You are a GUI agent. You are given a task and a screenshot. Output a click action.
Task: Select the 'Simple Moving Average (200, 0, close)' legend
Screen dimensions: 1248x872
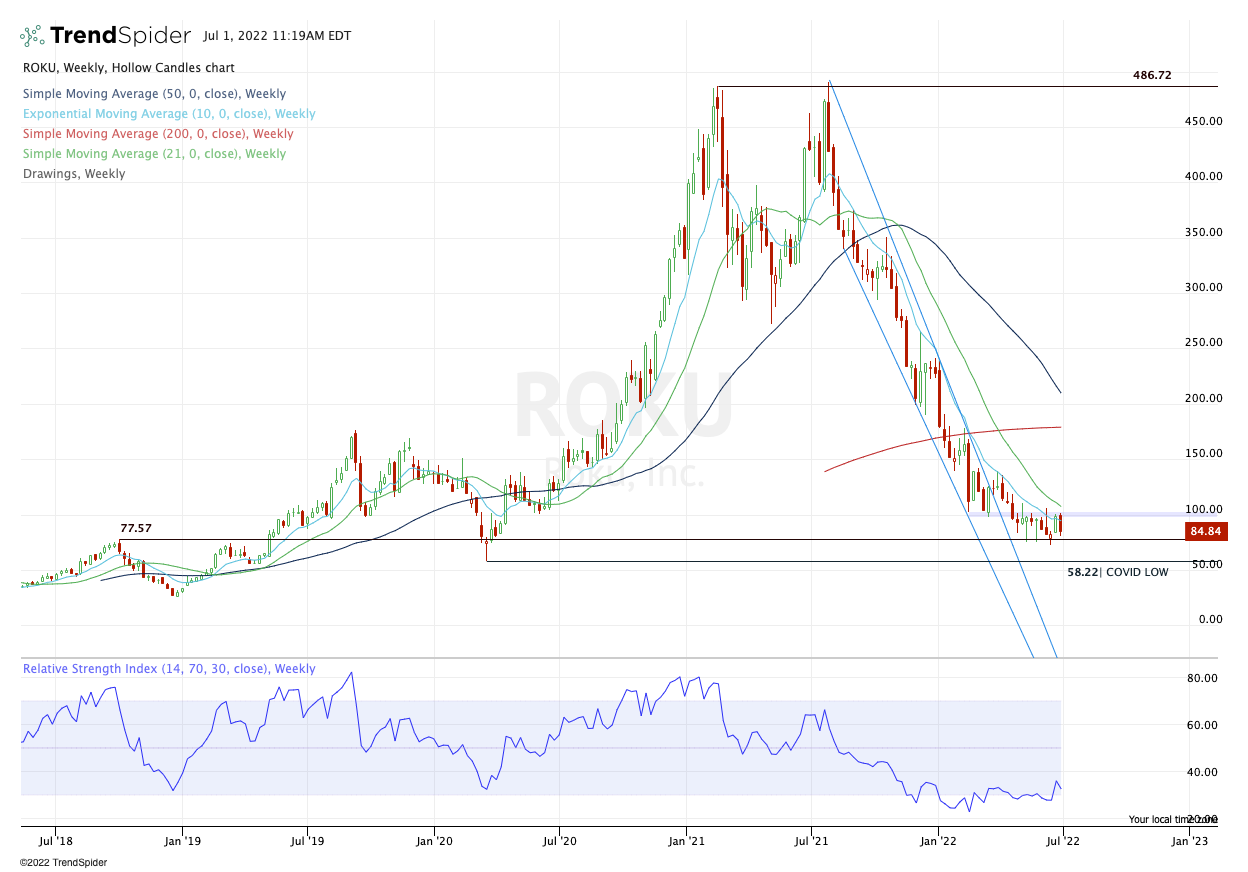click(x=157, y=134)
